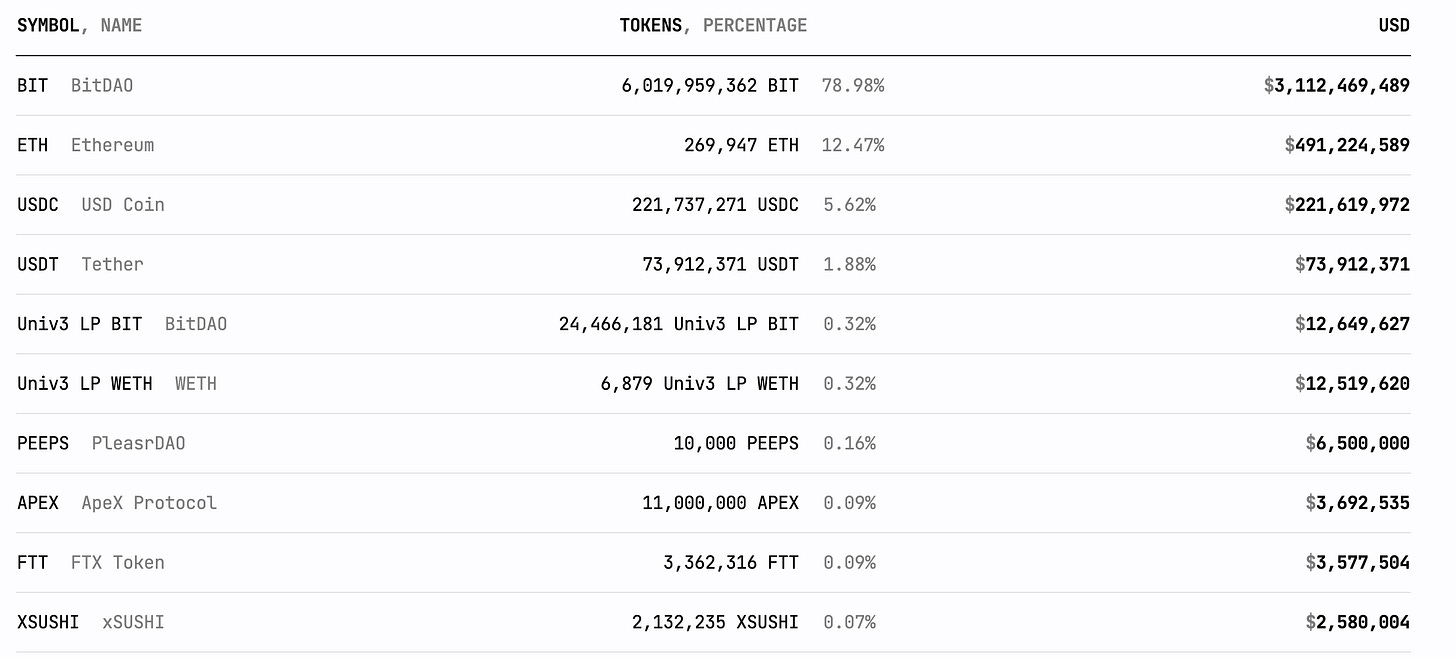Open the Tether token name
The width and height of the screenshot is (1456, 657).
112,264
